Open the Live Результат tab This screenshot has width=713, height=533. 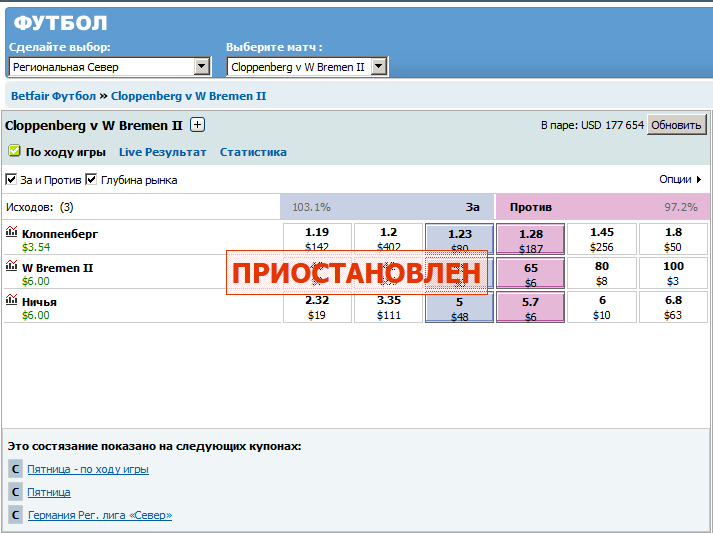click(162, 152)
